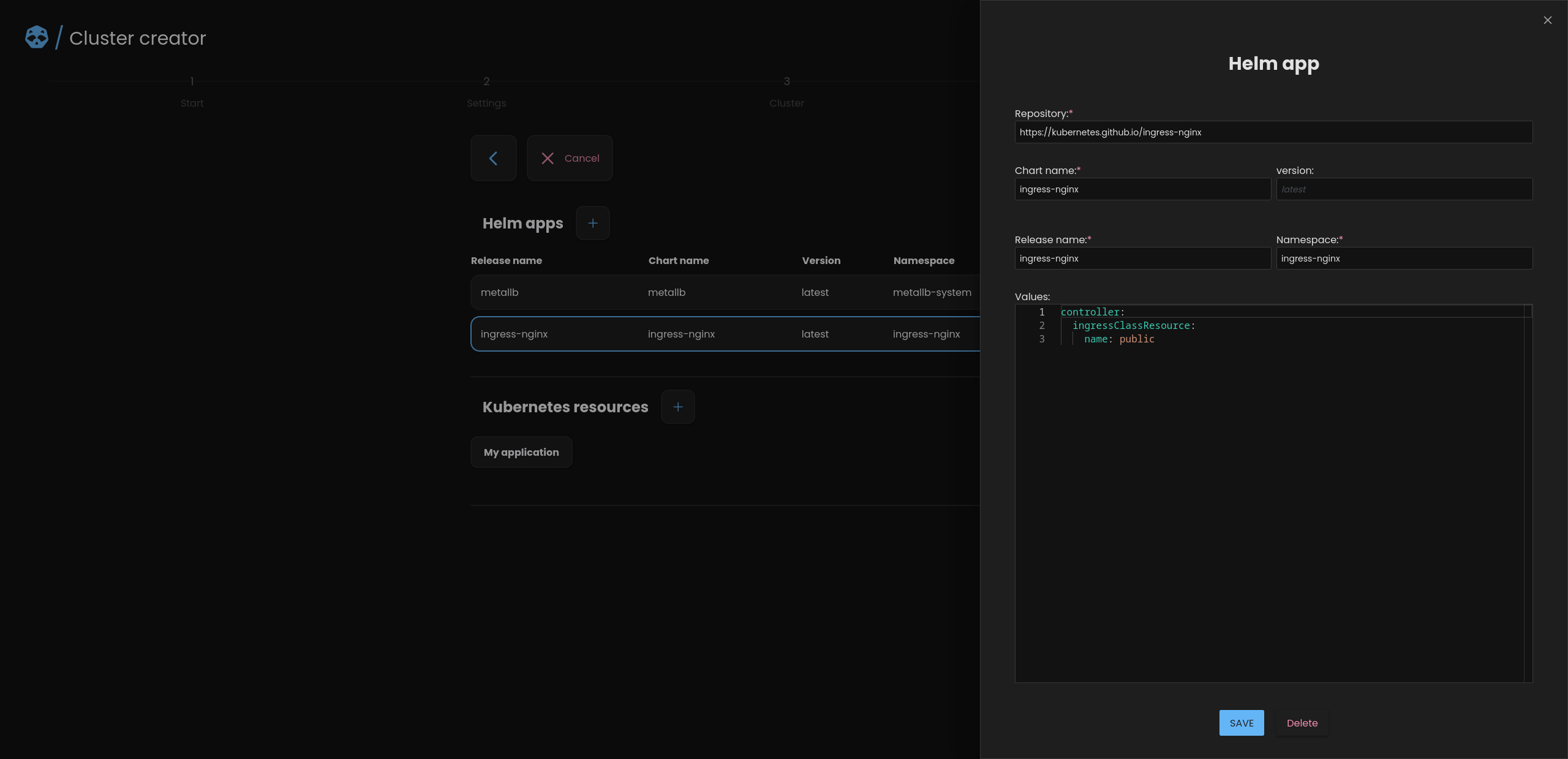The height and width of the screenshot is (759, 1568).
Task: Select the ingress-nginx Helm app row
Action: pos(723,334)
